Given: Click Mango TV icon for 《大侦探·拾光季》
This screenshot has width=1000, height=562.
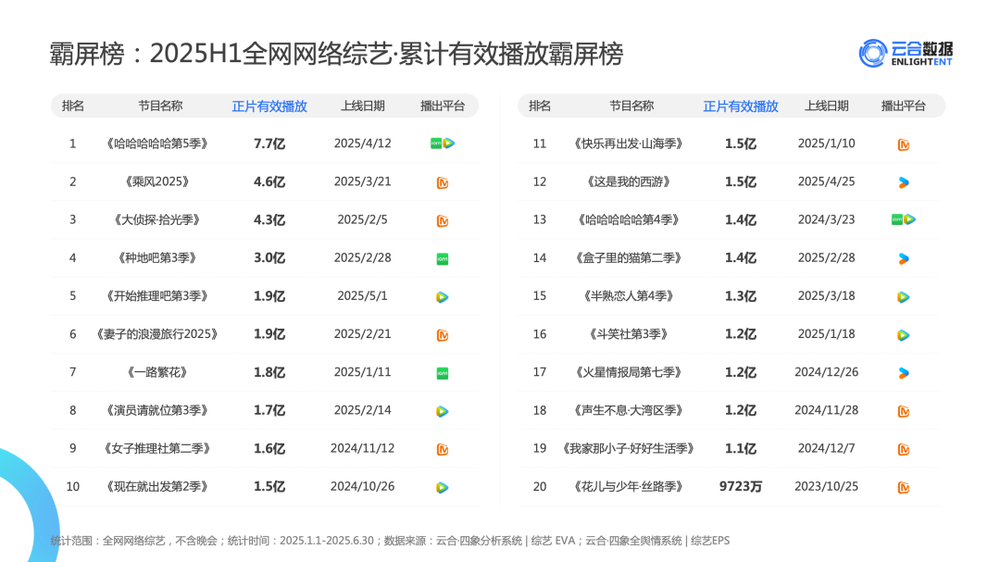Looking at the screenshot, I should point(442,220).
